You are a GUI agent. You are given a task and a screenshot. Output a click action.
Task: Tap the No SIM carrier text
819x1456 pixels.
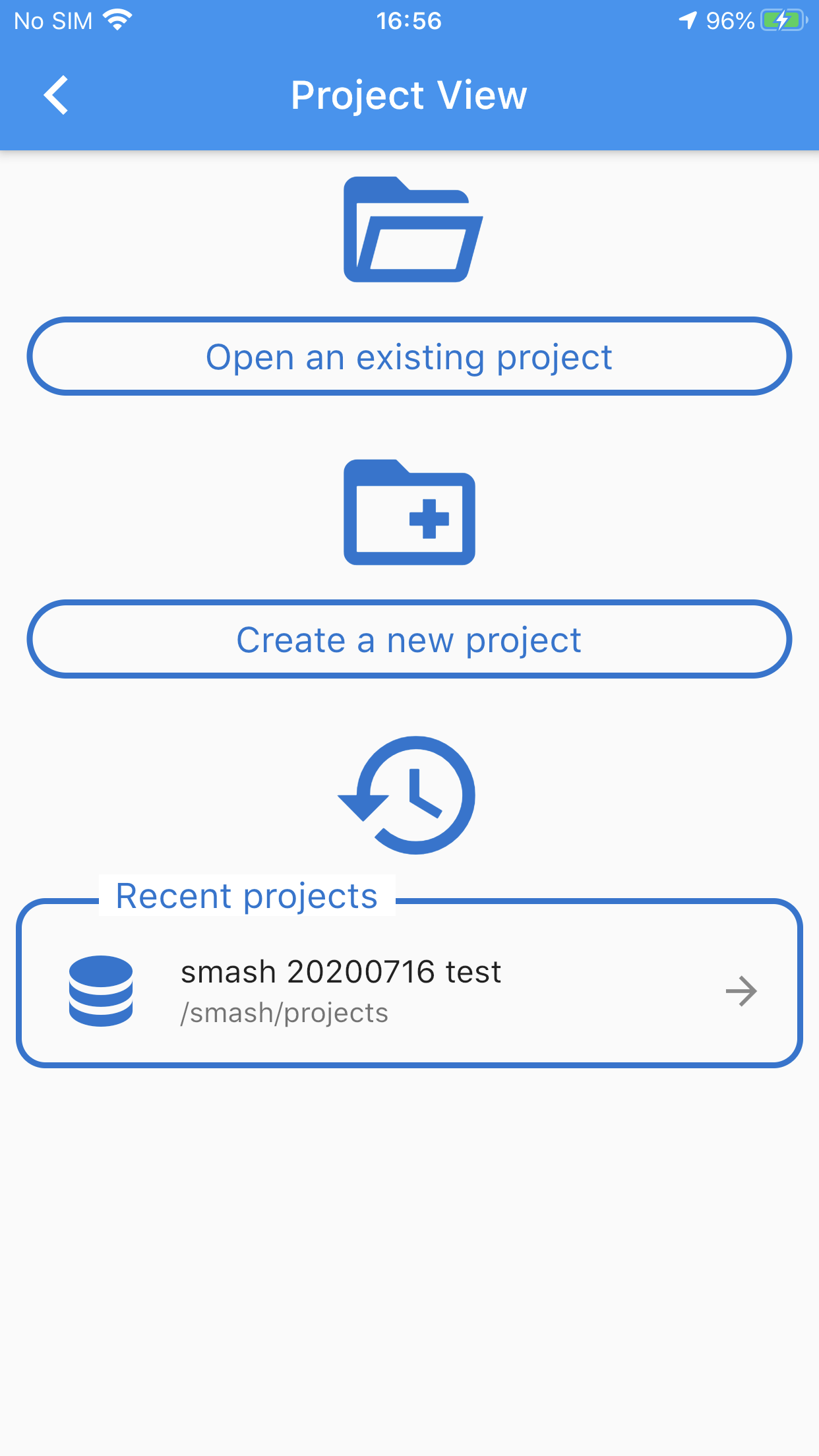coord(53,21)
